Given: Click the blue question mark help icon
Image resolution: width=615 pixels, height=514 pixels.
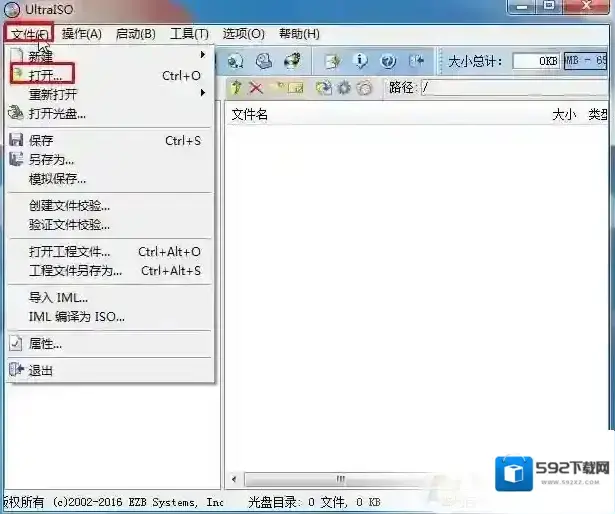Looking at the screenshot, I should click(x=388, y=62).
